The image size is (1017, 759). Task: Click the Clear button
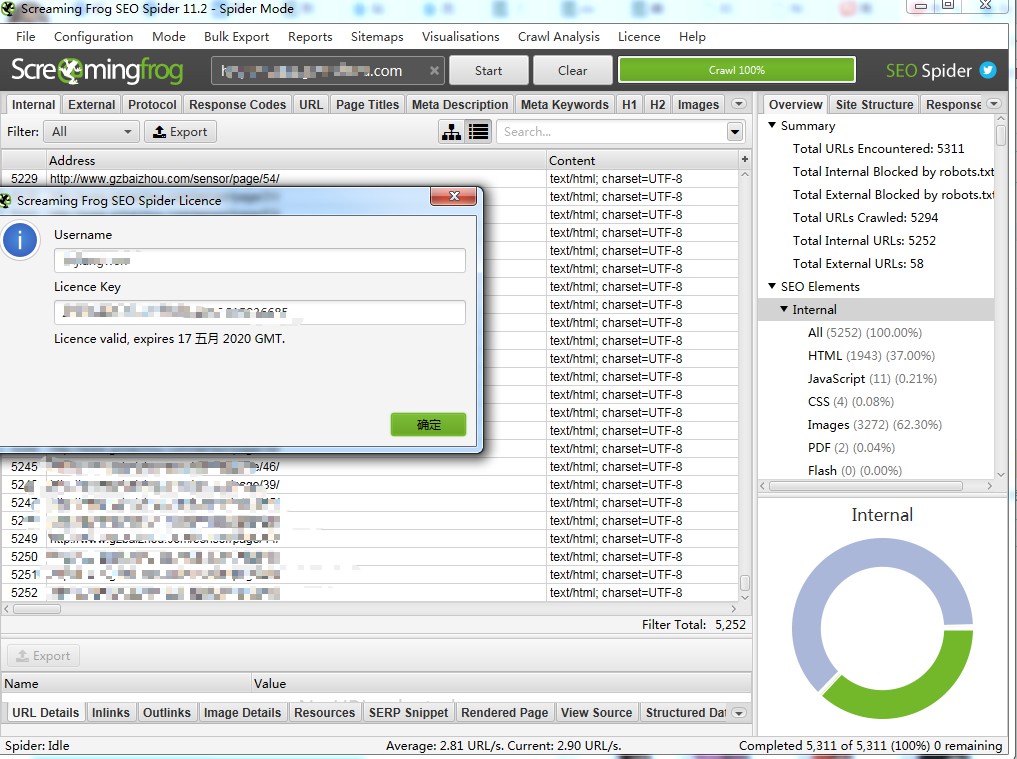pyautogui.click(x=573, y=70)
